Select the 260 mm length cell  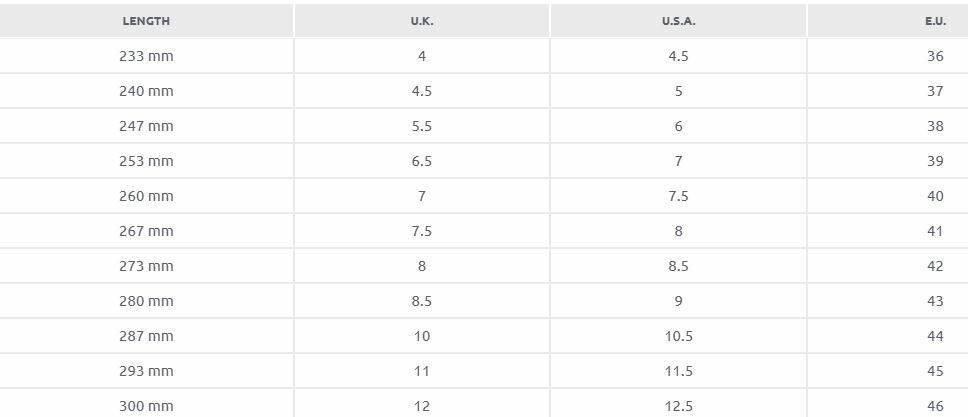(x=146, y=196)
